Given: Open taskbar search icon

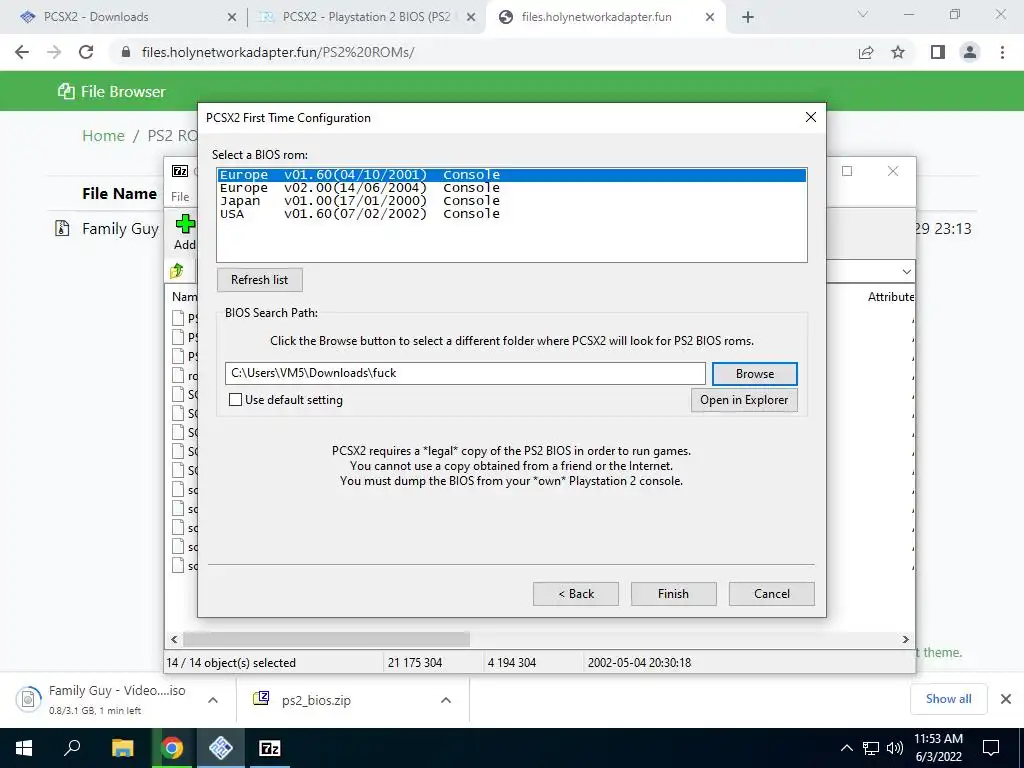Looking at the screenshot, I should pyautogui.click(x=72, y=748).
